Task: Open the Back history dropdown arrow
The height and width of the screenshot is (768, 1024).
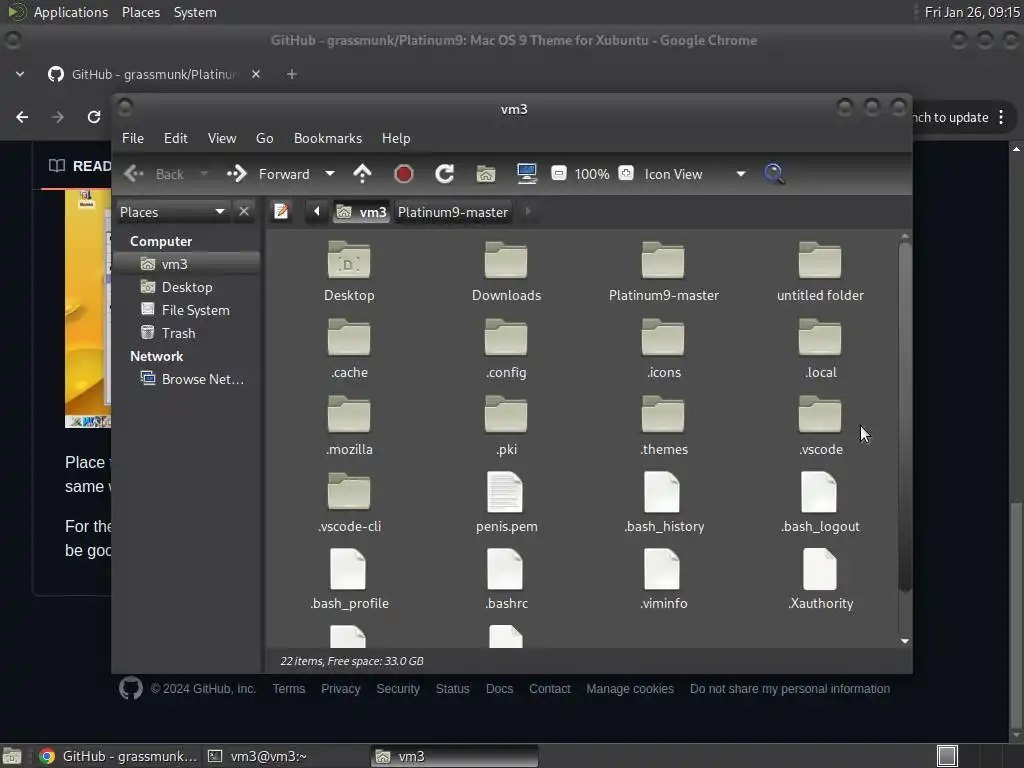Action: (x=204, y=174)
